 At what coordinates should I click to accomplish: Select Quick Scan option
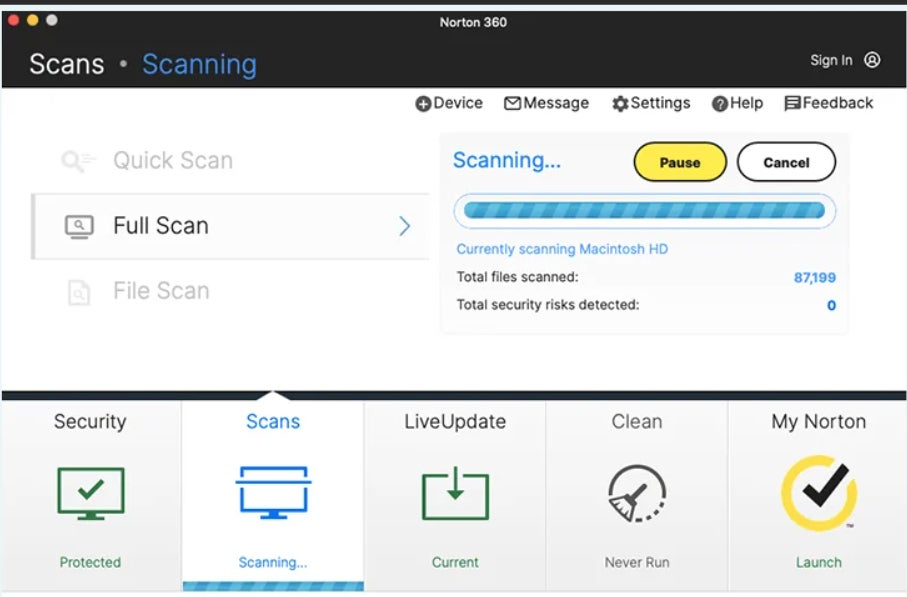pyautogui.click(x=172, y=160)
